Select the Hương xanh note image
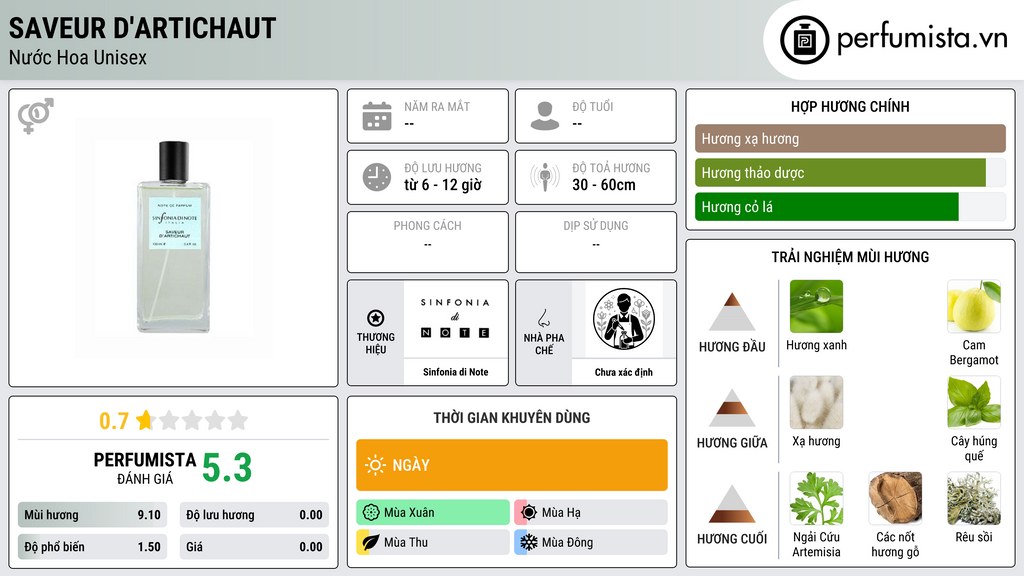This screenshot has width=1024, height=576. coord(816,306)
